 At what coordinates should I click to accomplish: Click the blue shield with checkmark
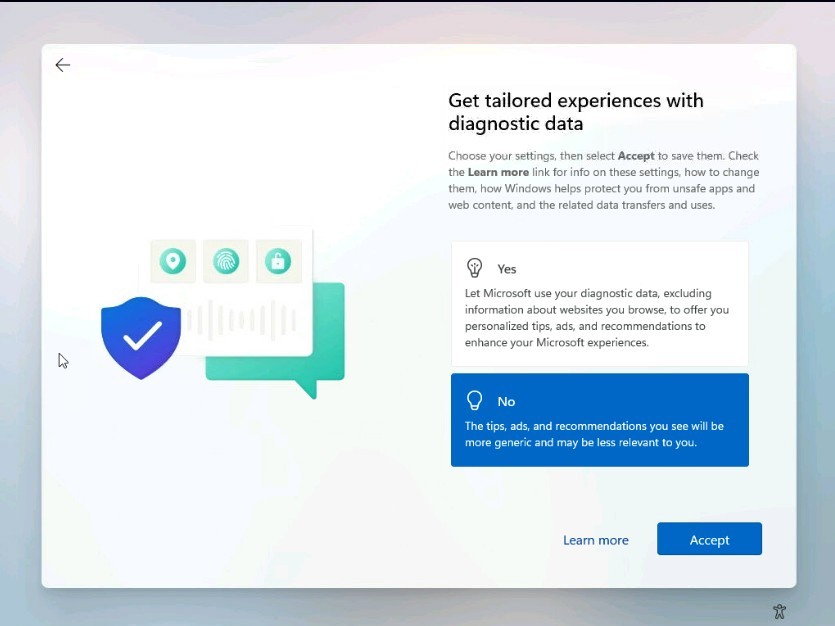click(141, 337)
